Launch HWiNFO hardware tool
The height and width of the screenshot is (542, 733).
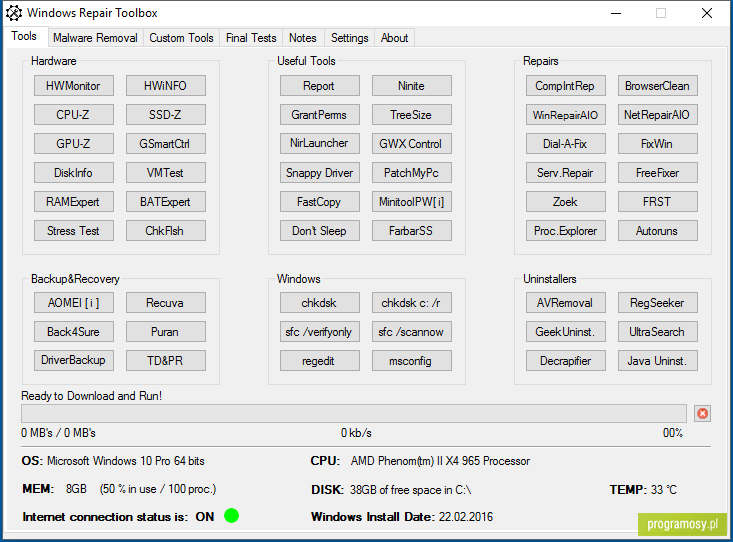pyautogui.click(x=165, y=86)
